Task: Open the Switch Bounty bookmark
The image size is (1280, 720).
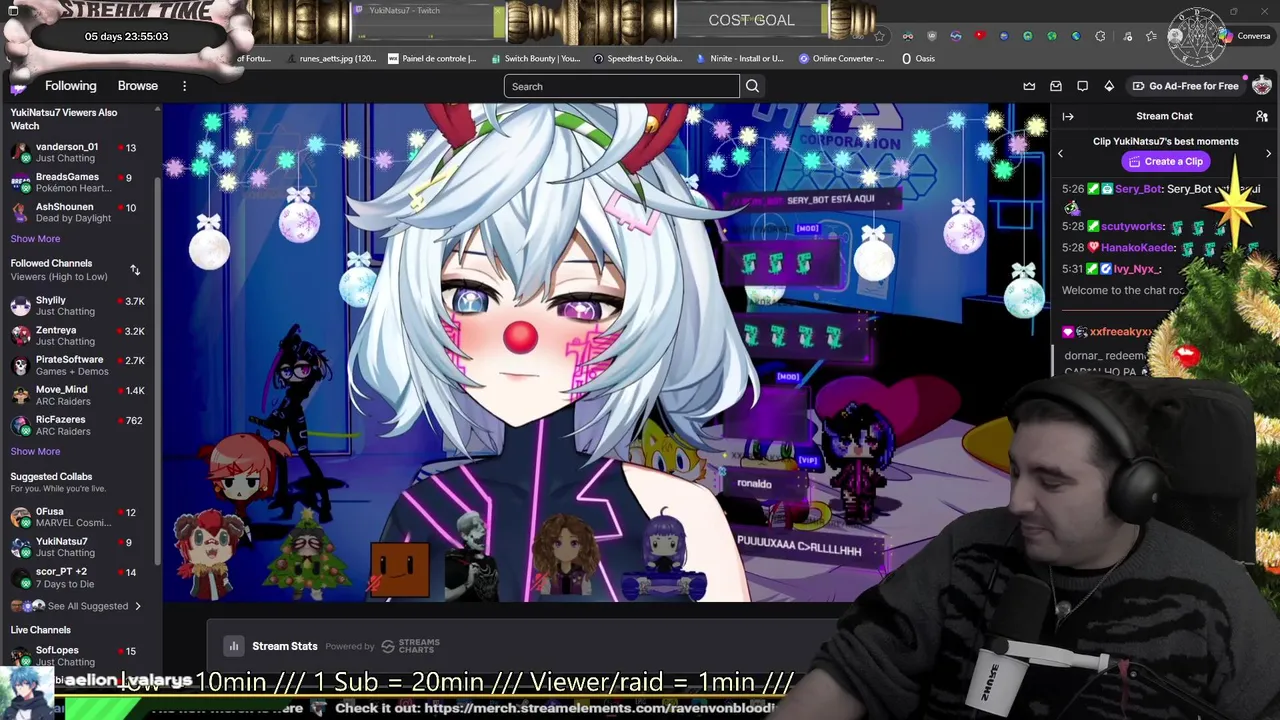Action: 536,58
